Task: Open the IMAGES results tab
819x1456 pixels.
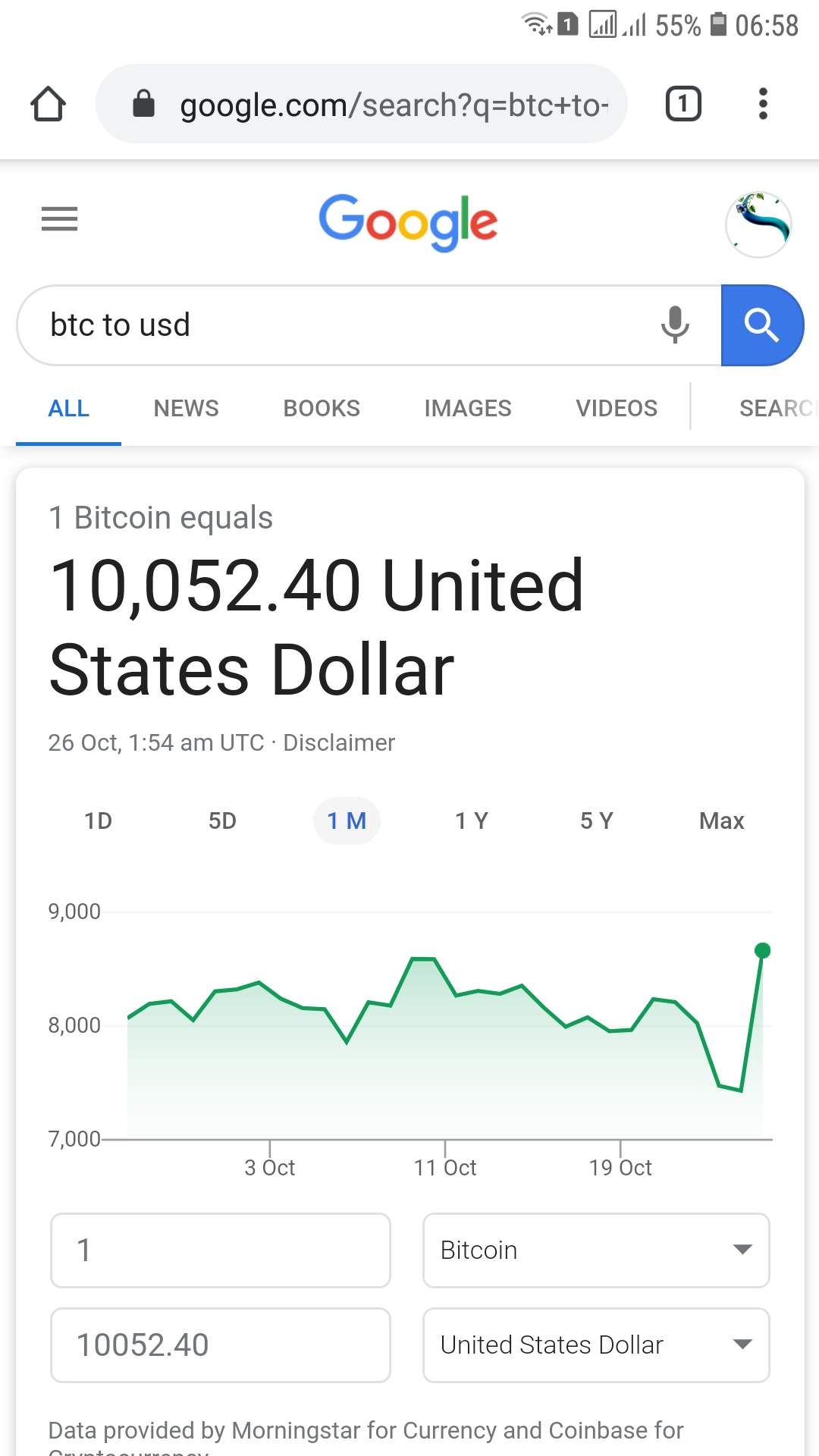Action: 467,408
